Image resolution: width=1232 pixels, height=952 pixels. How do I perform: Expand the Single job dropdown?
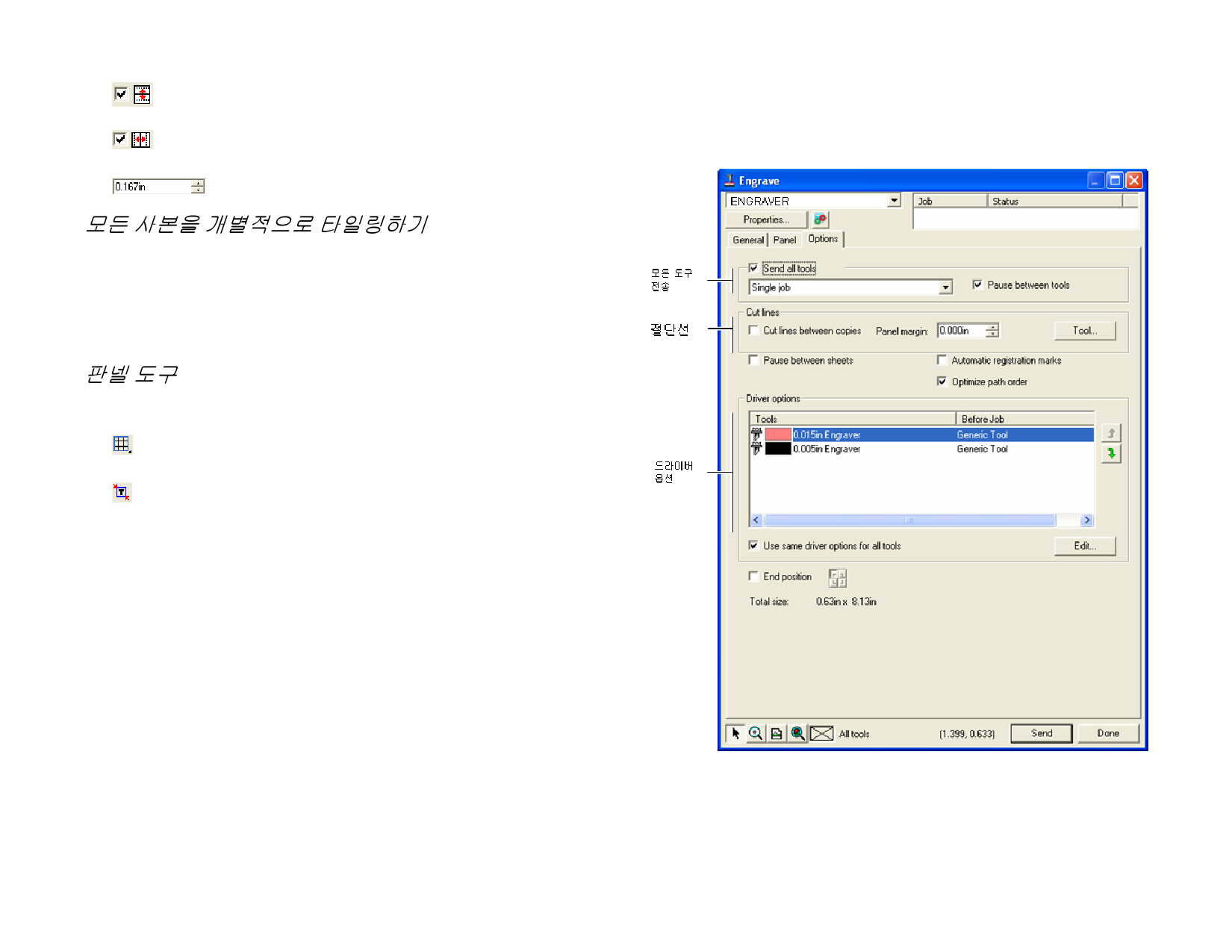(945, 287)
